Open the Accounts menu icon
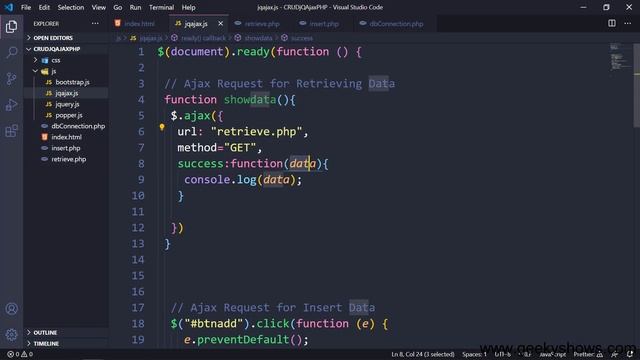This screenshot has height=360, width=640. (x=11, y=309)
